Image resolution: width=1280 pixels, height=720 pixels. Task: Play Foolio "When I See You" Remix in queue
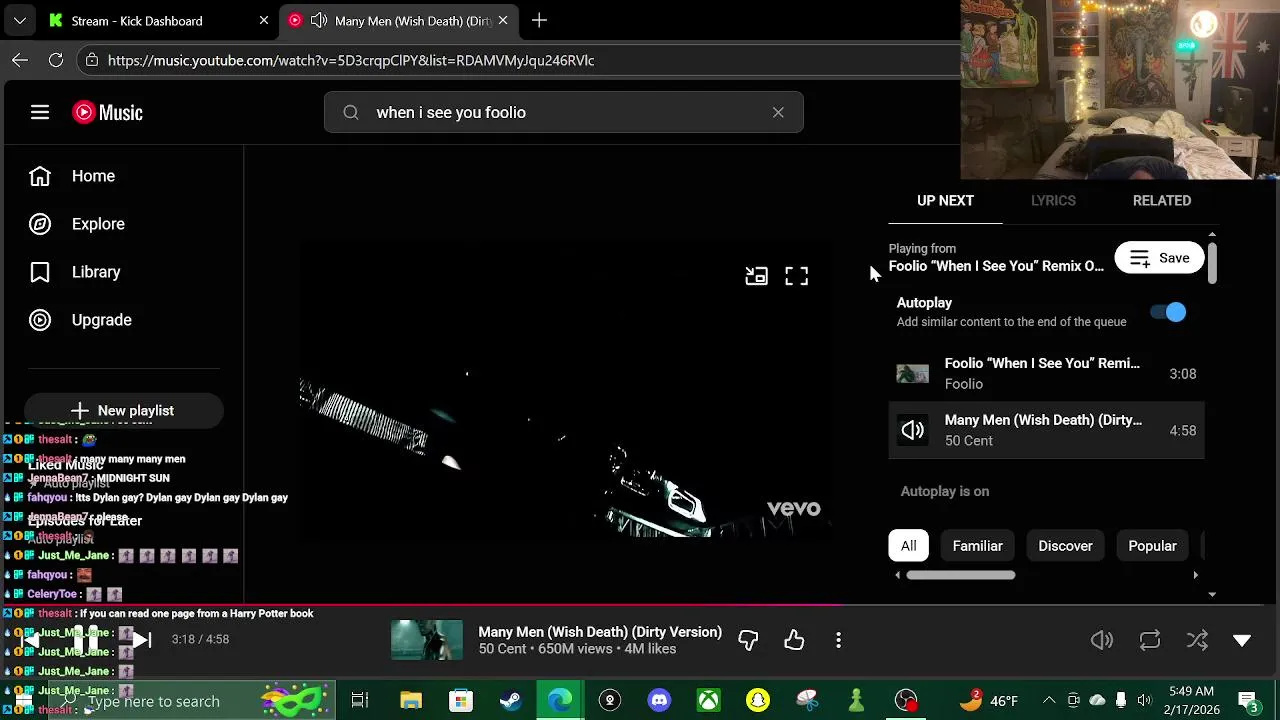[x=1046, y=373]
